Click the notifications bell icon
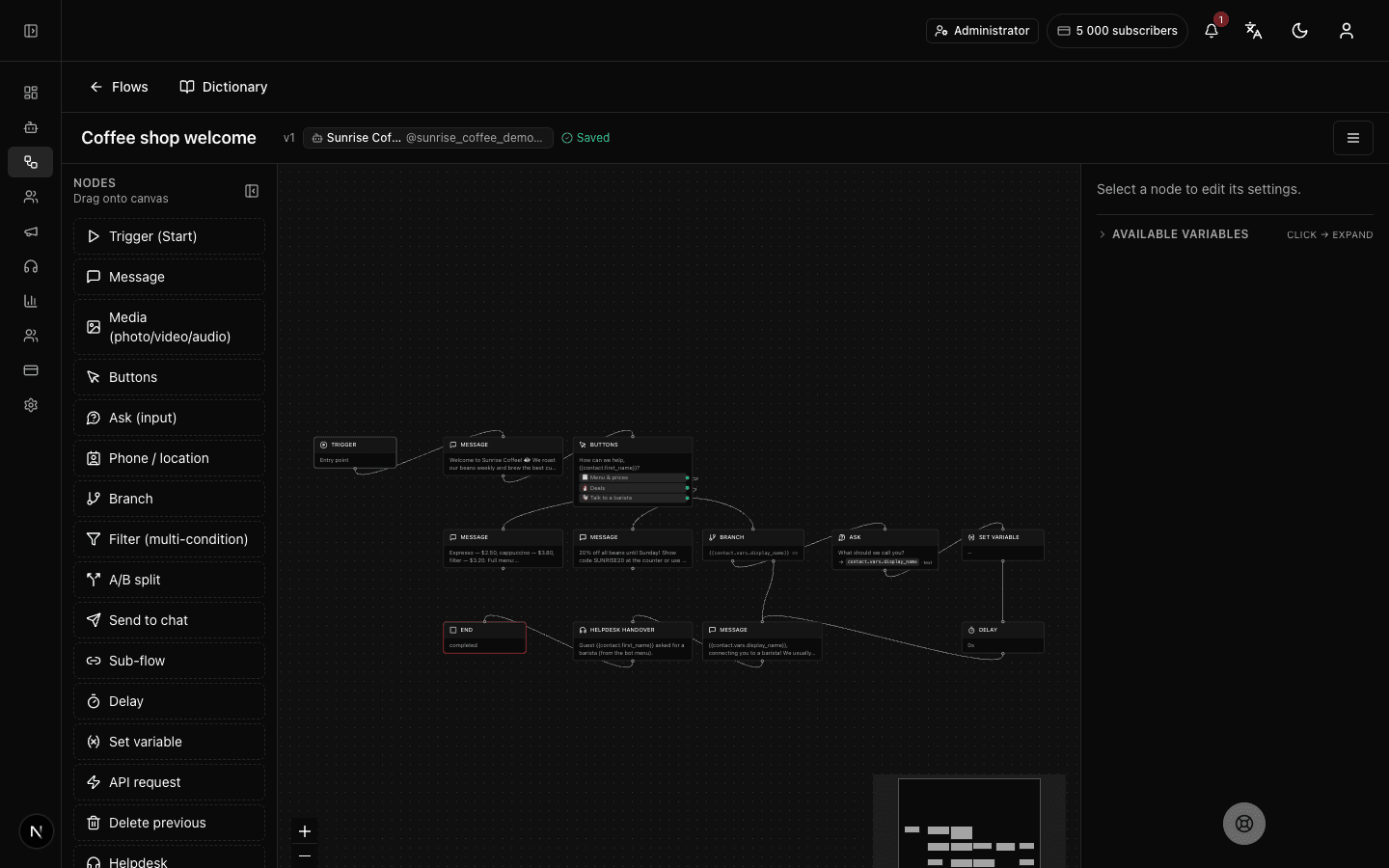The image size is (1389, 868). (1212, 31)
